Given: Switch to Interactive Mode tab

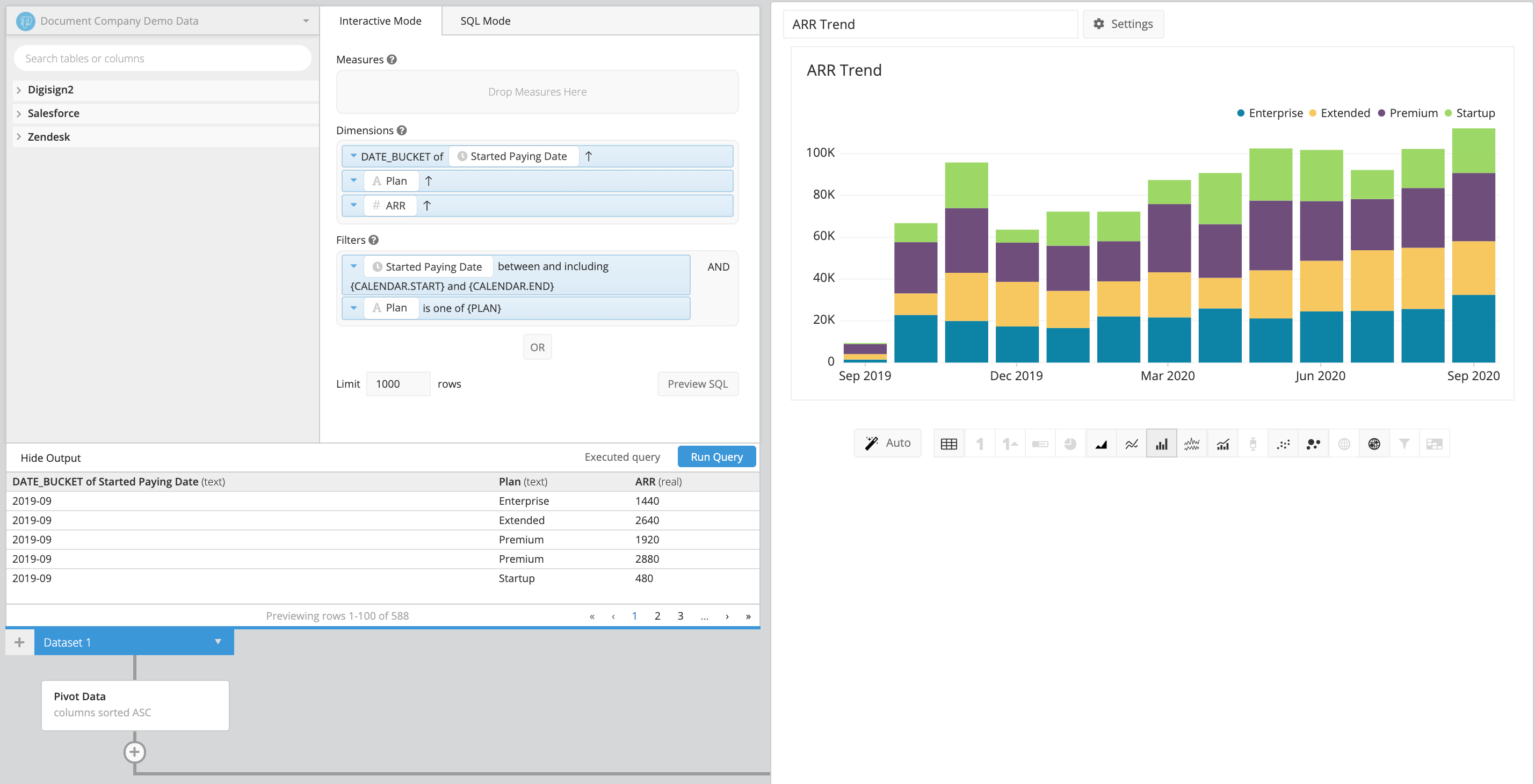Looking at the screenshot, I should point(380,21).
